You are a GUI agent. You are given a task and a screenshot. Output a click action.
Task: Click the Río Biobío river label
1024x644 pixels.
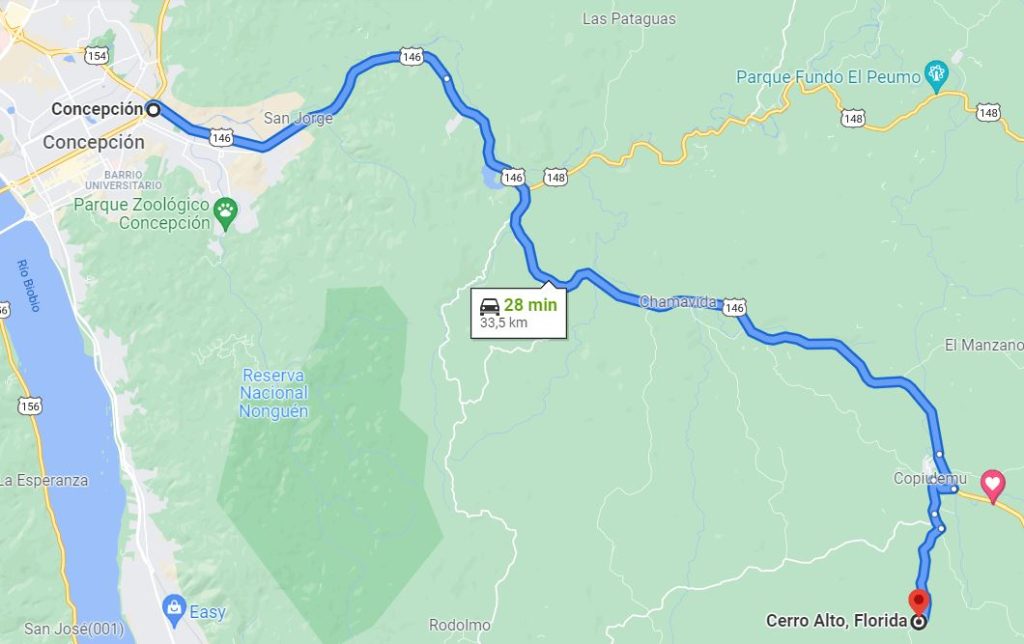[x=29, y=285]
